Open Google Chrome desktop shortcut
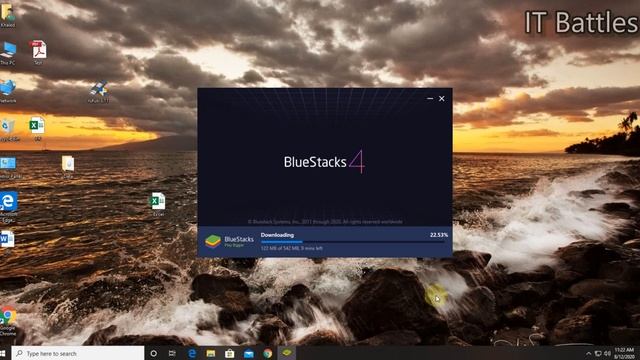 coord(8,322)
